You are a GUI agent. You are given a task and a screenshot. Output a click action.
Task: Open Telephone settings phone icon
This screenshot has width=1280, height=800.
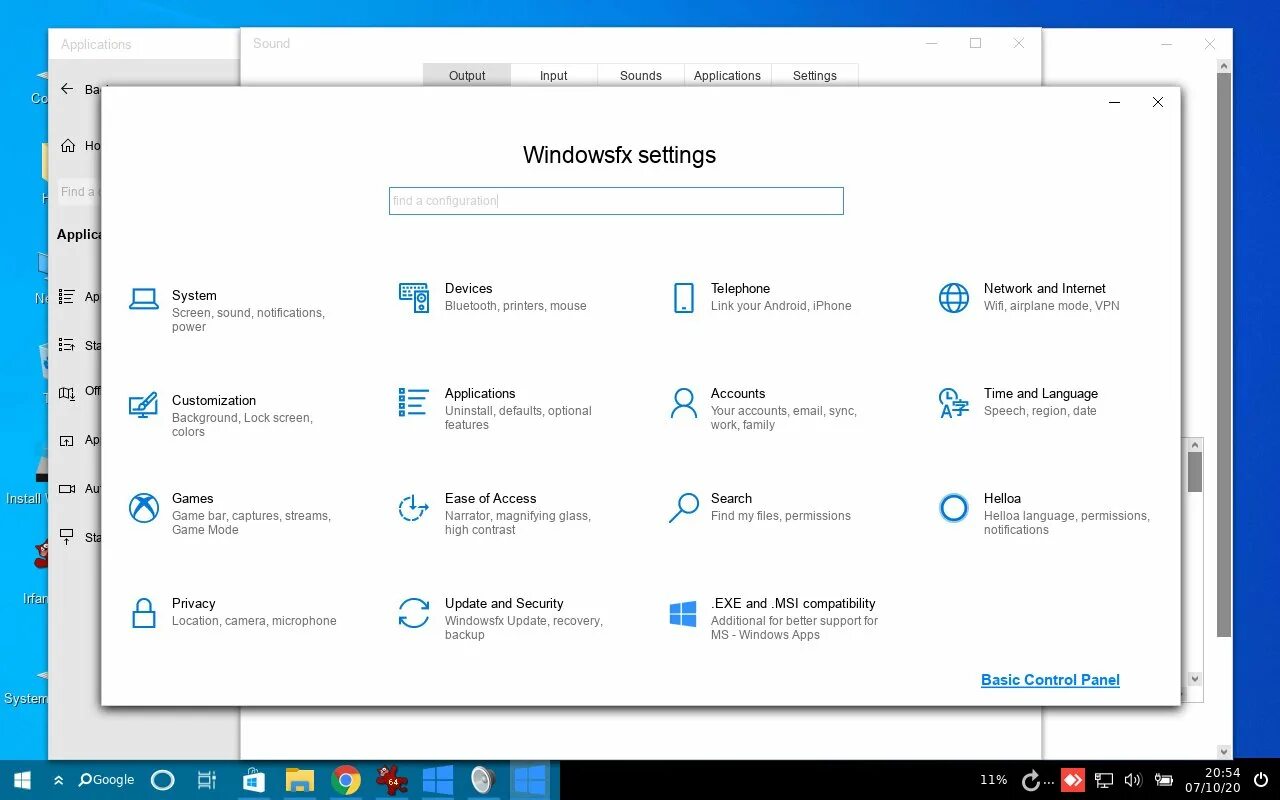684,298
